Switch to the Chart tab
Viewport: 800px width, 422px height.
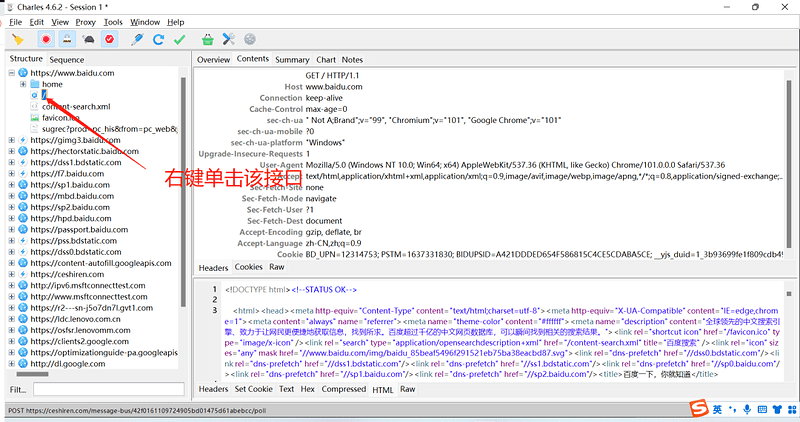pyautogui.click(x=326, y=60)
